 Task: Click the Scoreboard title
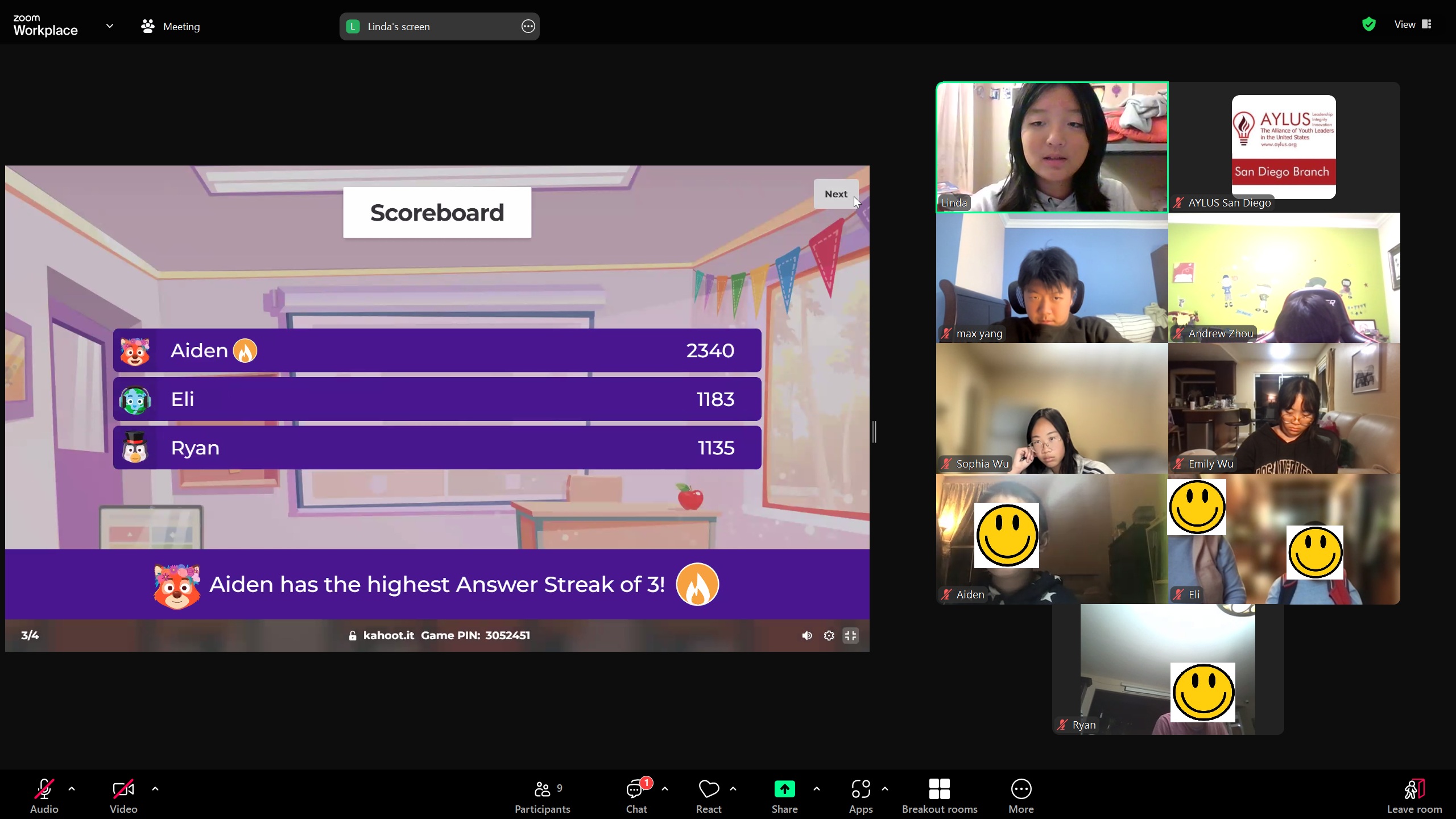(437, 213)
